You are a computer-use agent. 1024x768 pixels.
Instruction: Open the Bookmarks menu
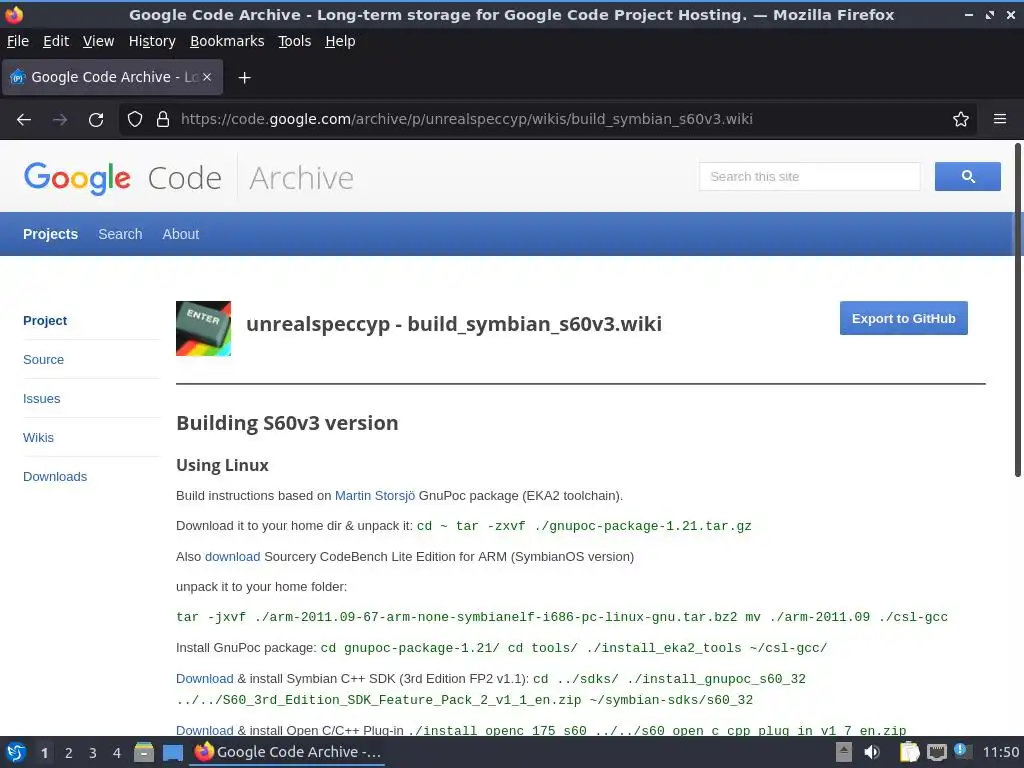click(x=227, y=41)
